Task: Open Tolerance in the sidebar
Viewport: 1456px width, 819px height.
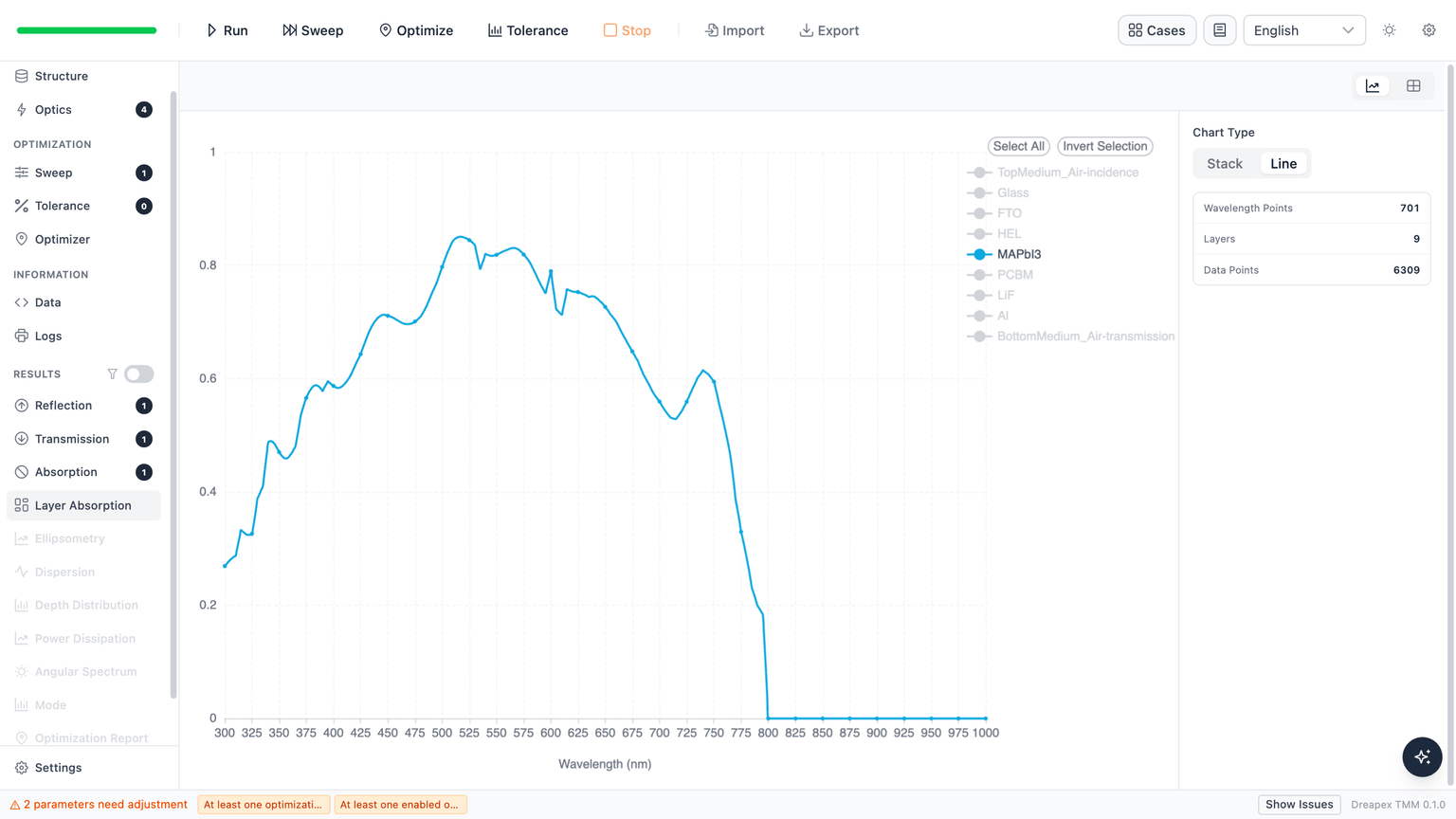Action: pyautogui.click(x=83, y=206)
